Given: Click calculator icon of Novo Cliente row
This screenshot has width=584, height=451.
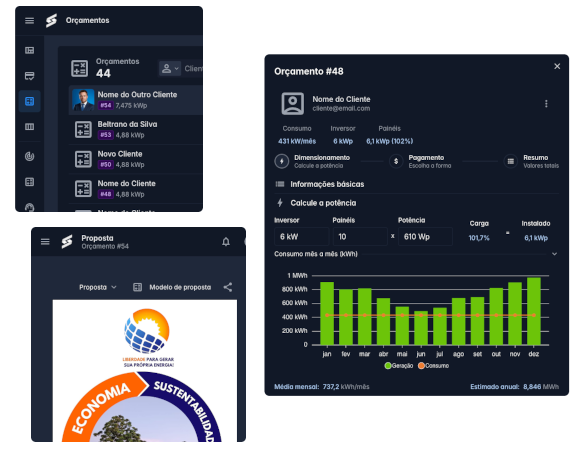Looking at the screenshot, I should point(83,159).
